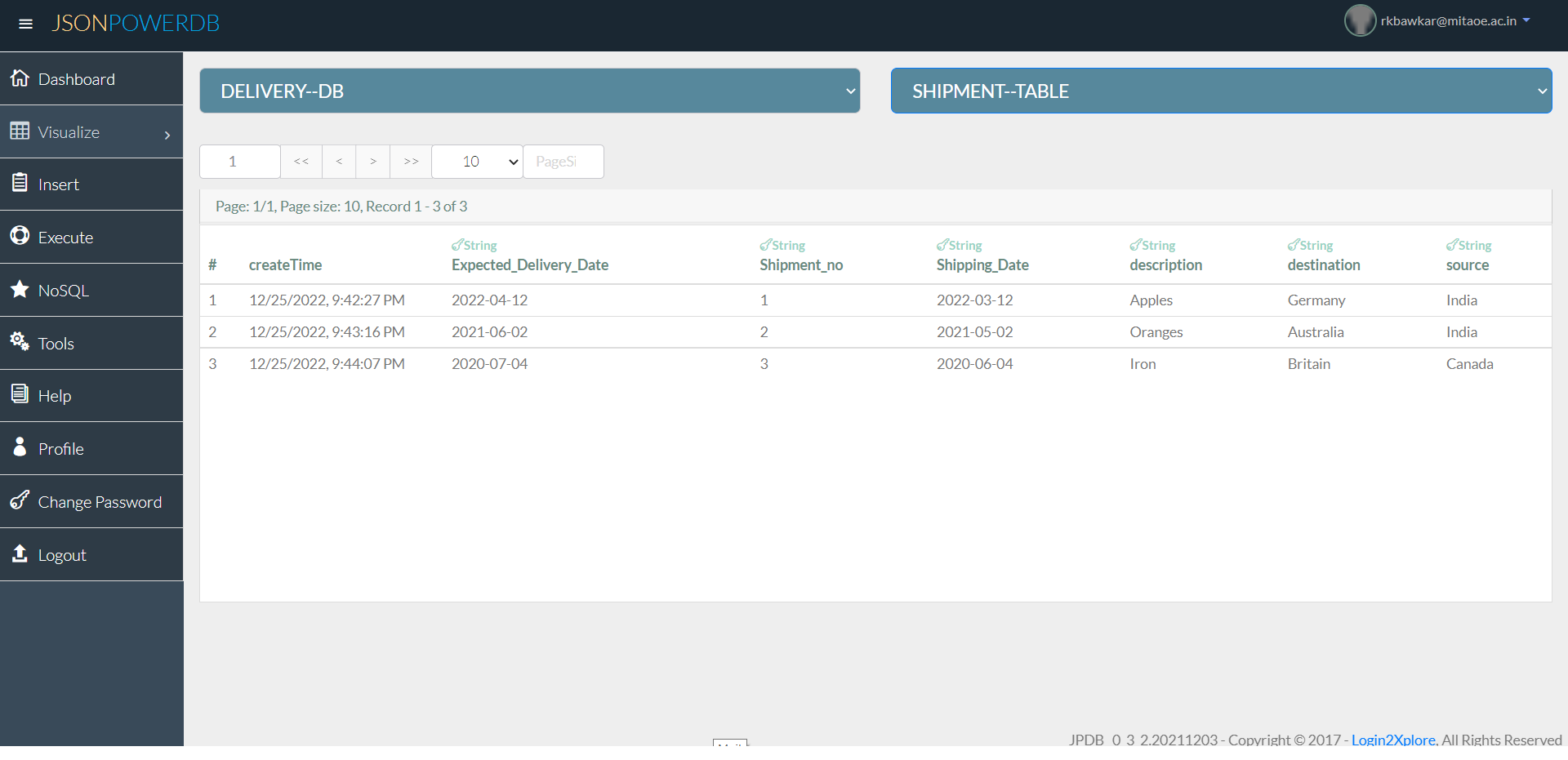
Task: Click the PageSi size input field
Action: tap(563, 161)
